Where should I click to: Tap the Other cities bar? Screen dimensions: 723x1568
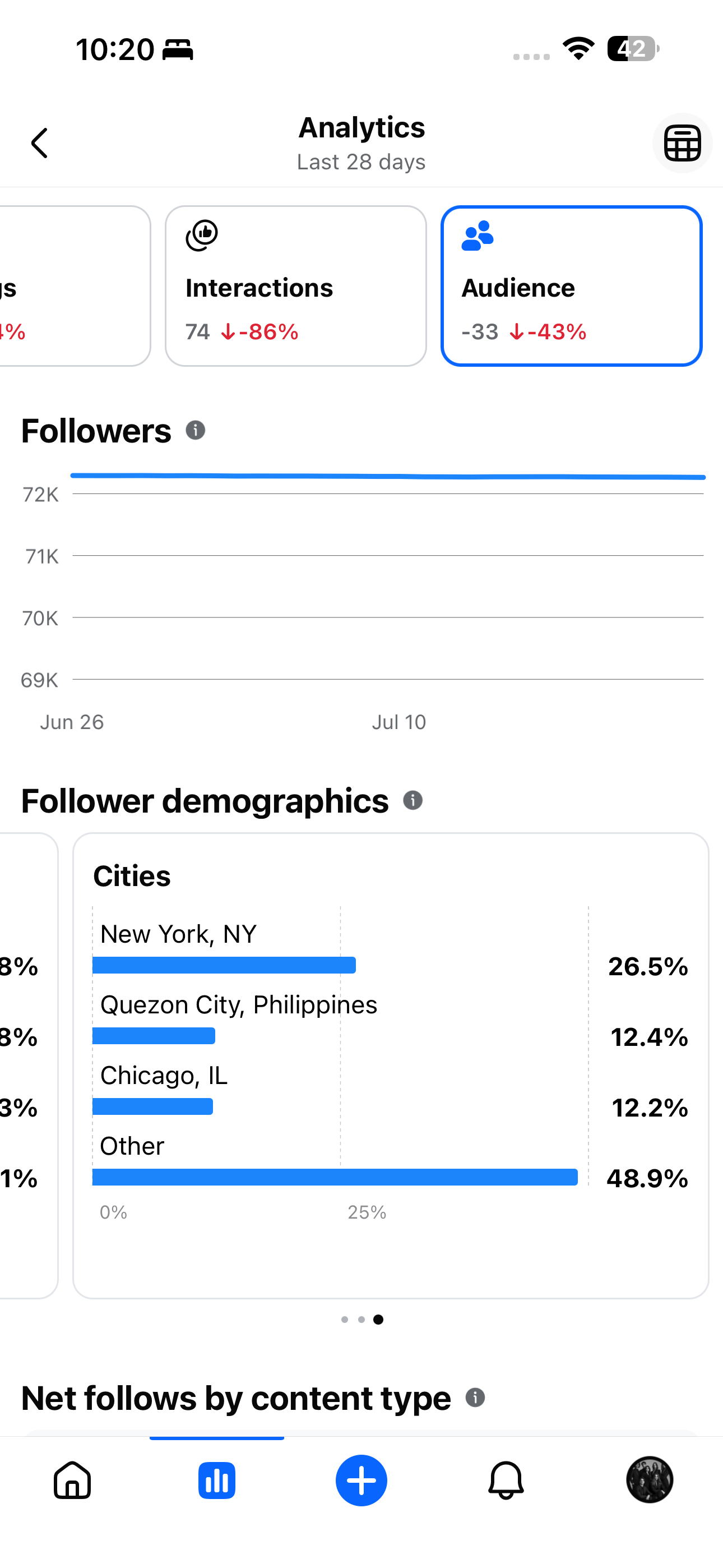pyautogui.click(x=335, y=1177)
